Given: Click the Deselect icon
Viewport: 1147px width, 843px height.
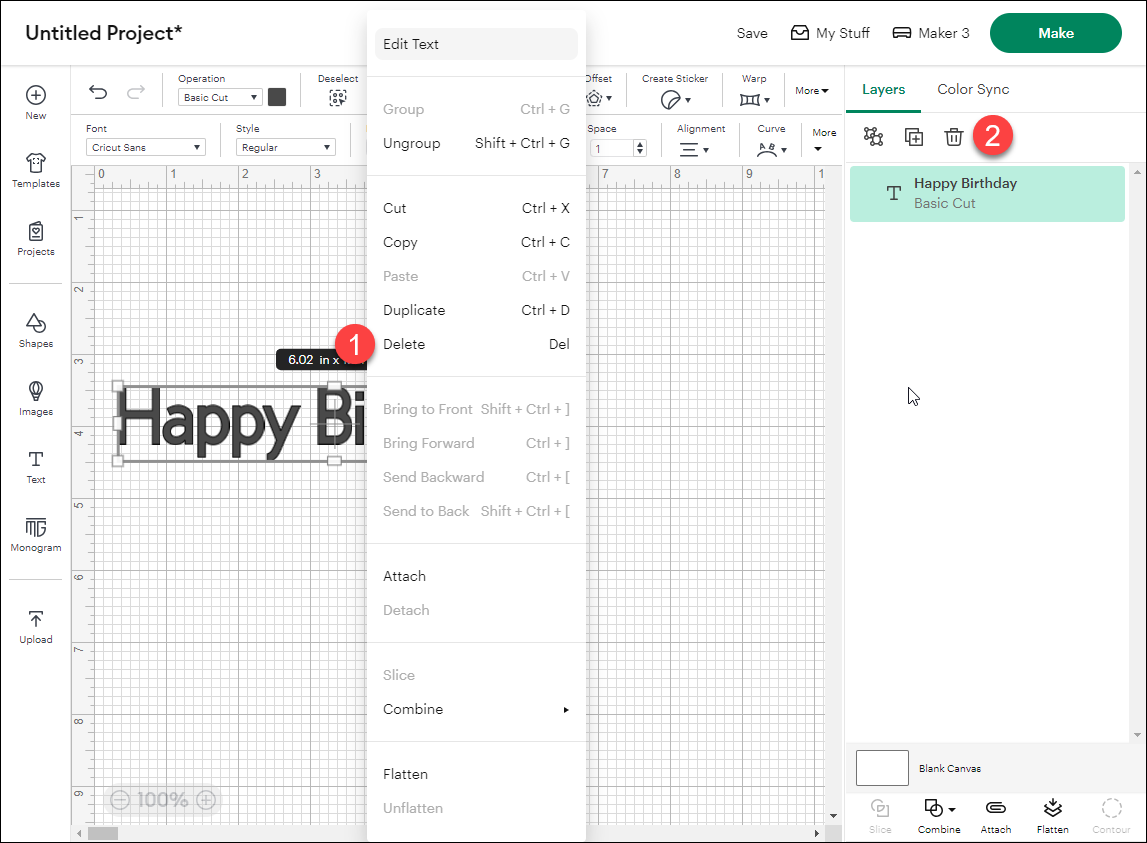Looking at the screenshot, I should click(x=337, y=97).
